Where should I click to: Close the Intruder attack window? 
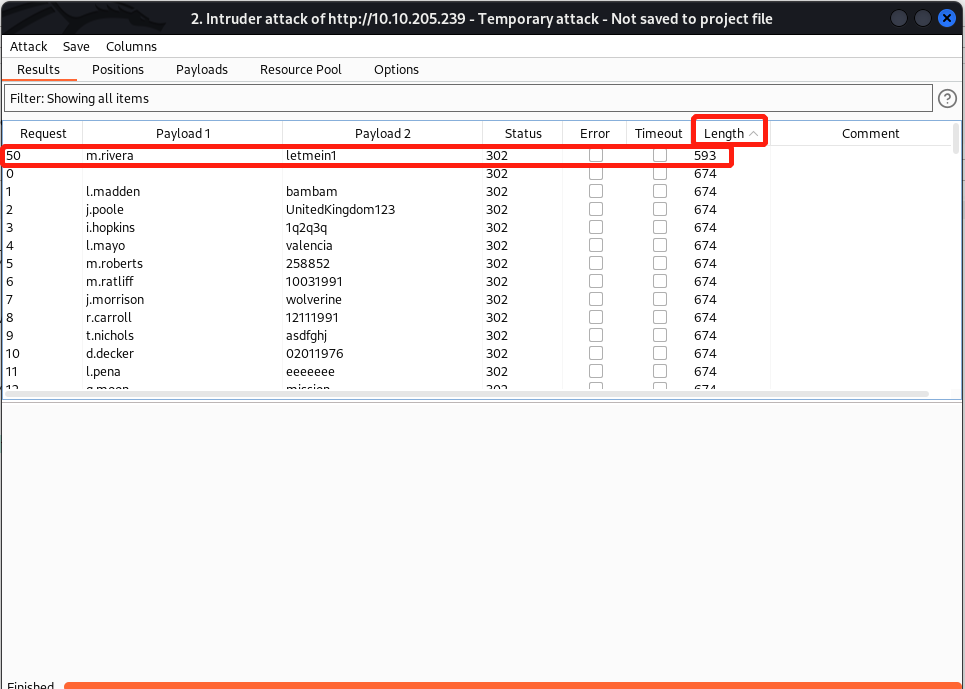946,19
